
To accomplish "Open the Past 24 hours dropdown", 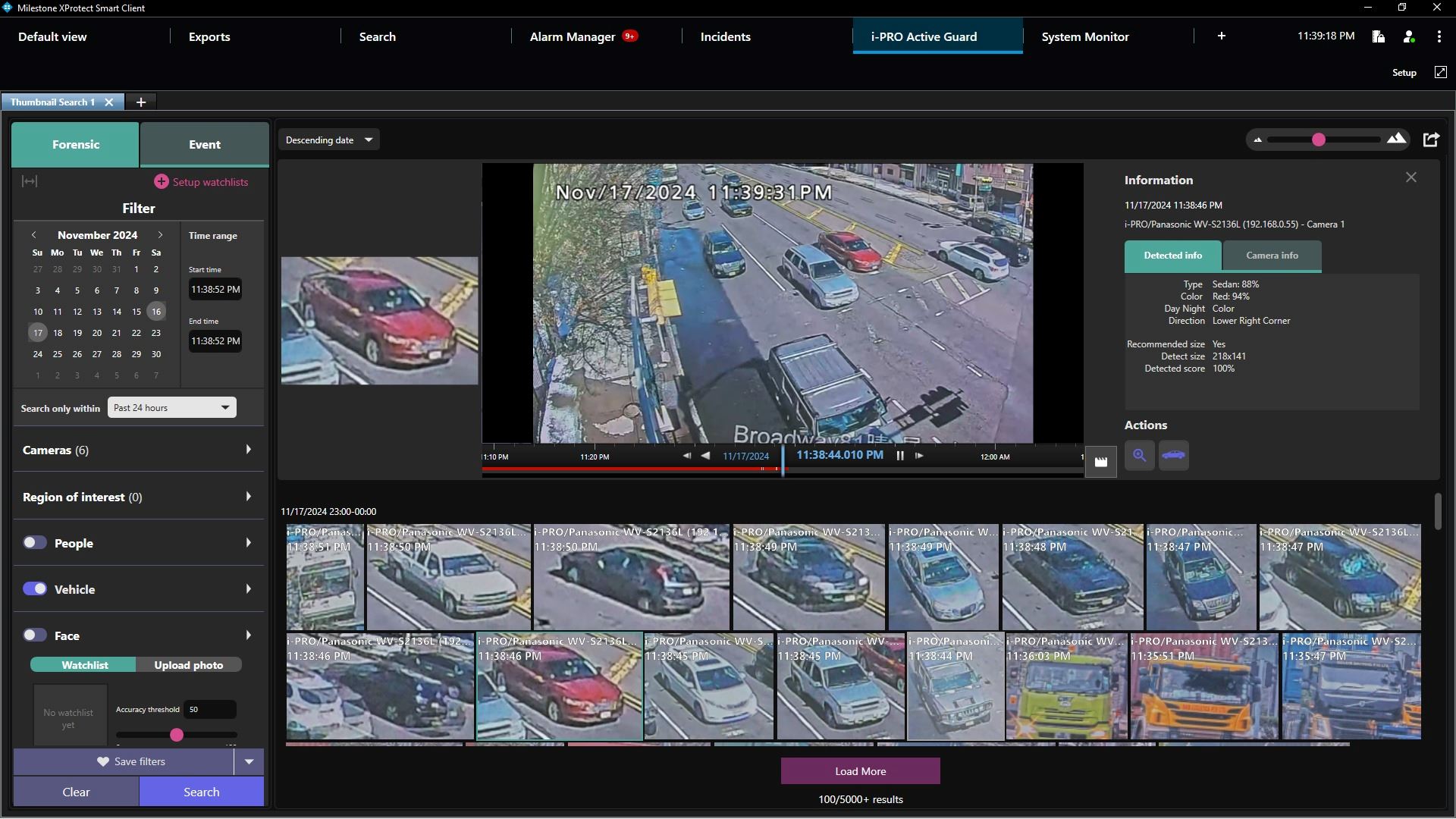I will pos(171,408).
